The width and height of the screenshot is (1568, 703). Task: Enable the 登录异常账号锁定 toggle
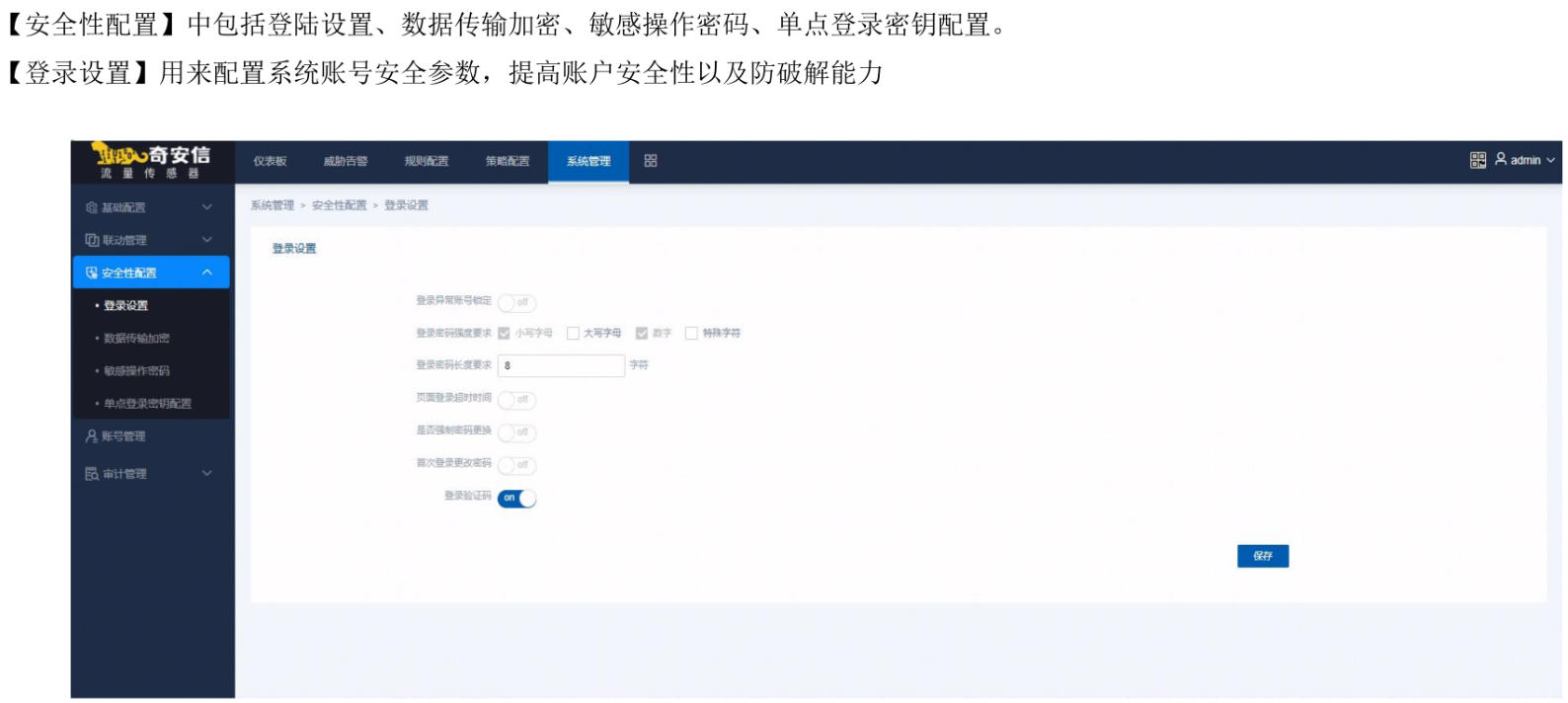516,302
